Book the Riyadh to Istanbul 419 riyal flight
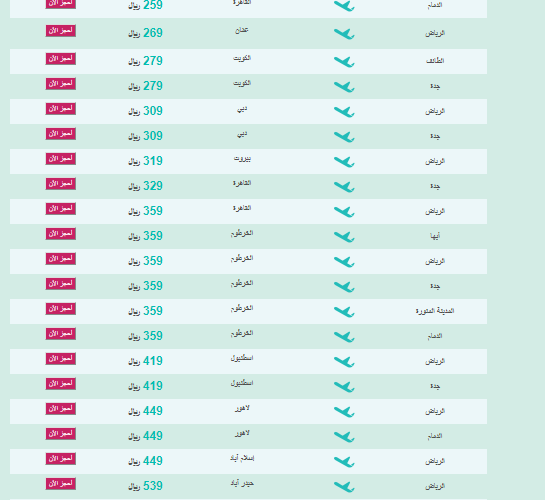Viewport: 556px width, 500px height. coord(61,359)
